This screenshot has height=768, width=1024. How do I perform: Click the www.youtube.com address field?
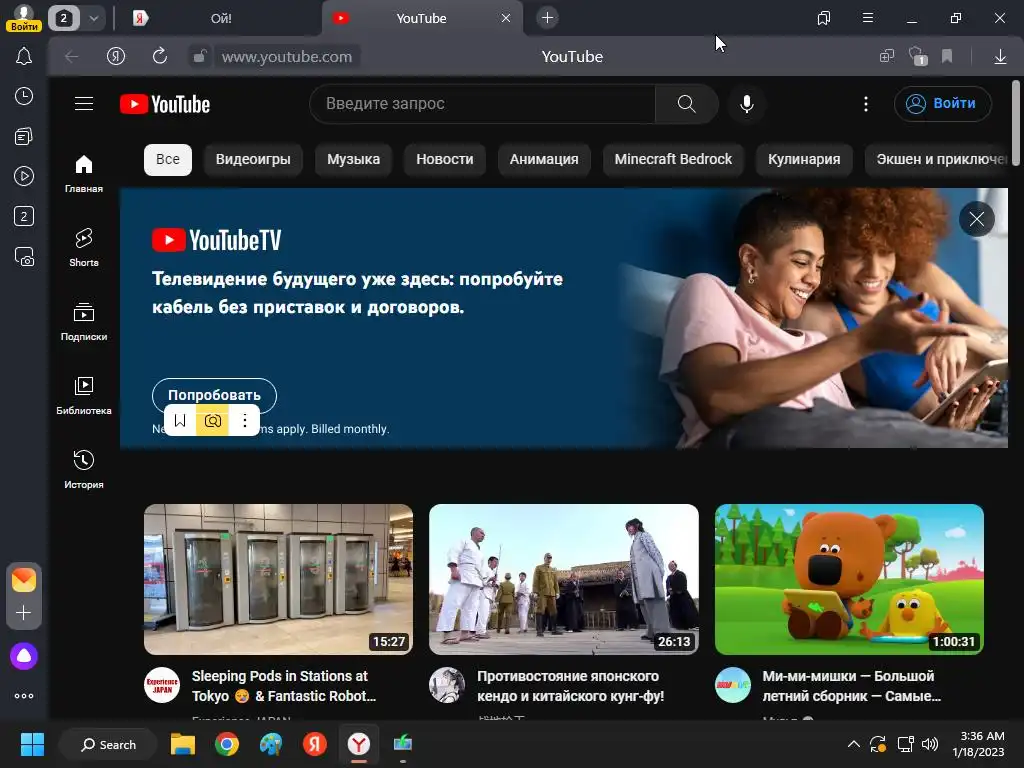pyautogui.click(x=287, y=57)
